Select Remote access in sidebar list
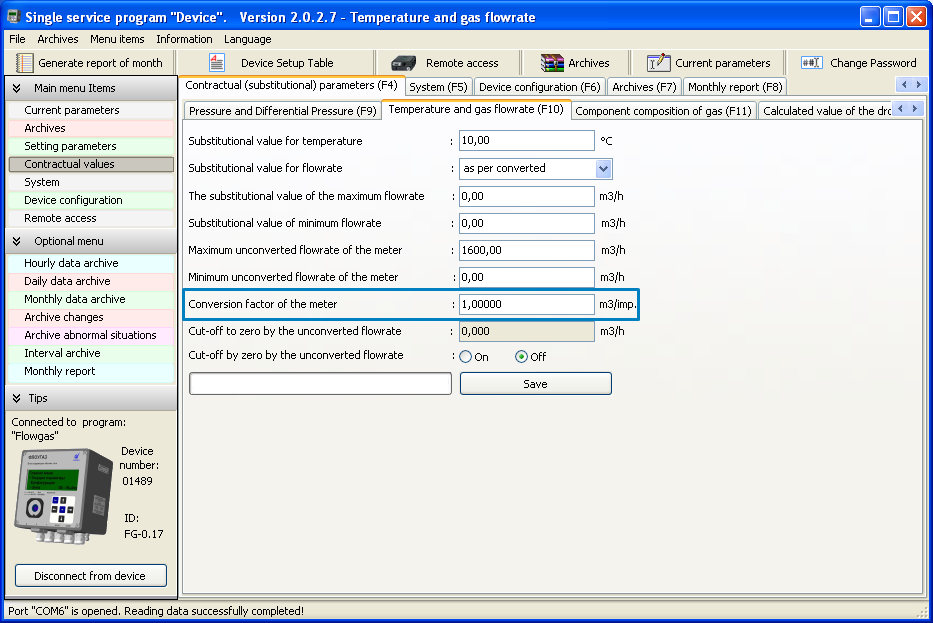Screen dimensions: 933x623 pos(91,218)
